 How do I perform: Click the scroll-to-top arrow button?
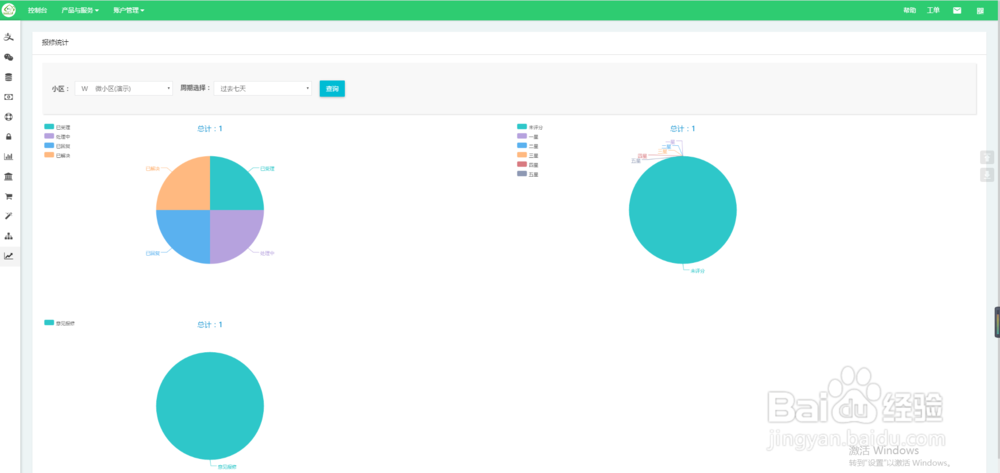pyautogui.click(x=987, y=157)
